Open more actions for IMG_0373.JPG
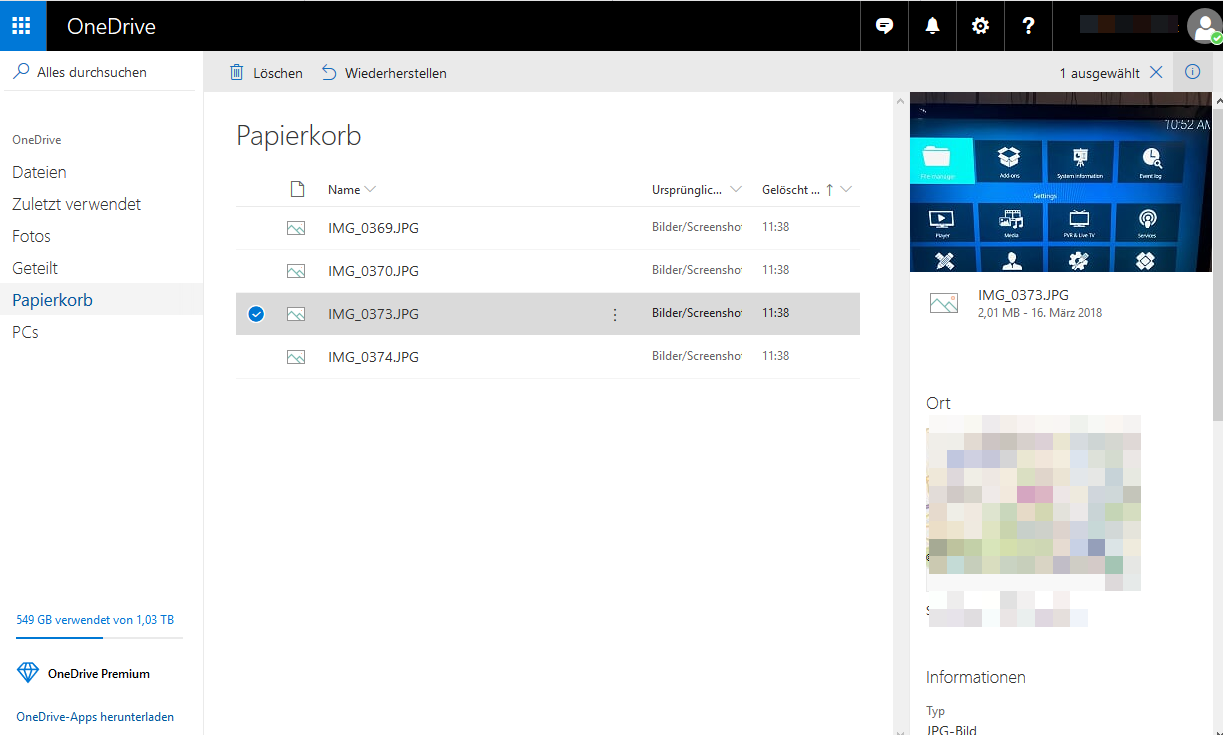This screenshot has width=1223, height=735. [x=615, y=314]
